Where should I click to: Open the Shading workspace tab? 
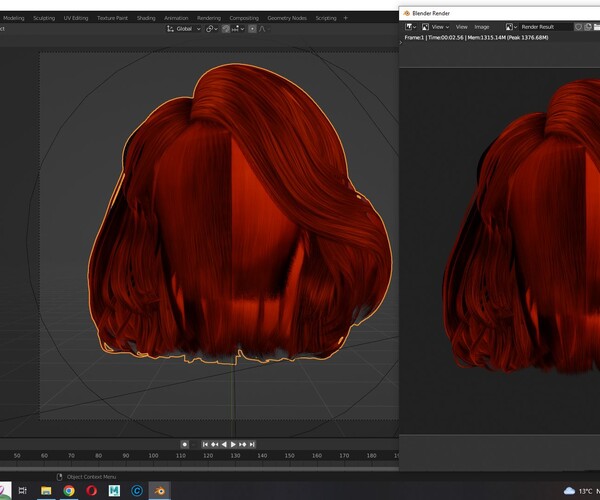pyautogui.click(x=146, y=18)
